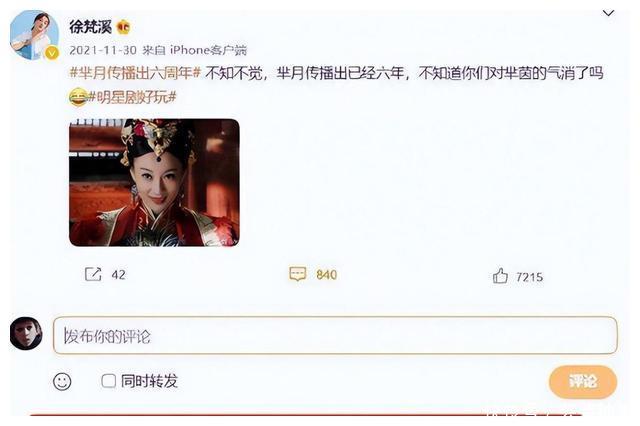The width and height of the screenshot is (640, 426).
Task: Click the post date 2021-11-30
Action: click(x=103, y=50)
